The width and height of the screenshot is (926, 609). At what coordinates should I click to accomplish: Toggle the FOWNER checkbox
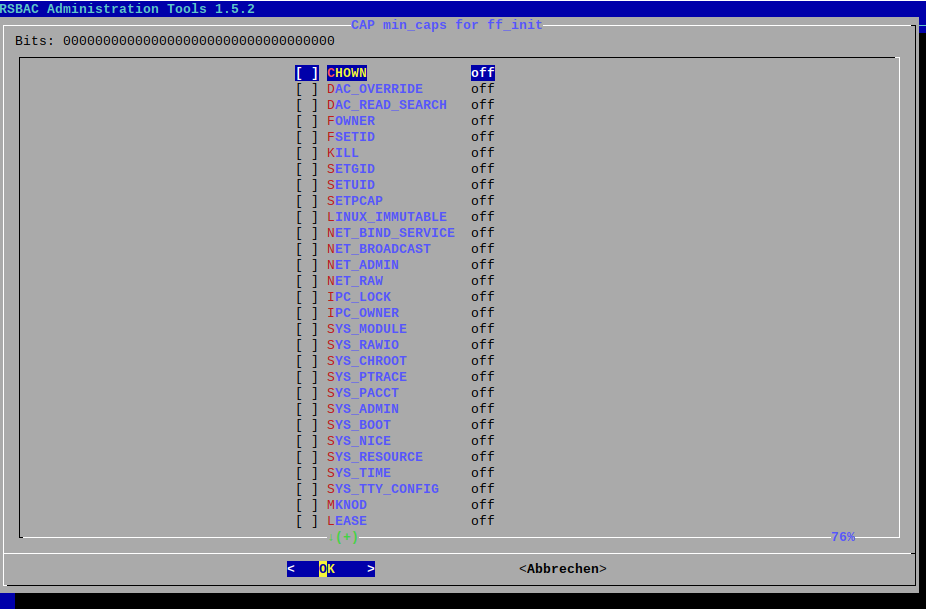point(307,121)
